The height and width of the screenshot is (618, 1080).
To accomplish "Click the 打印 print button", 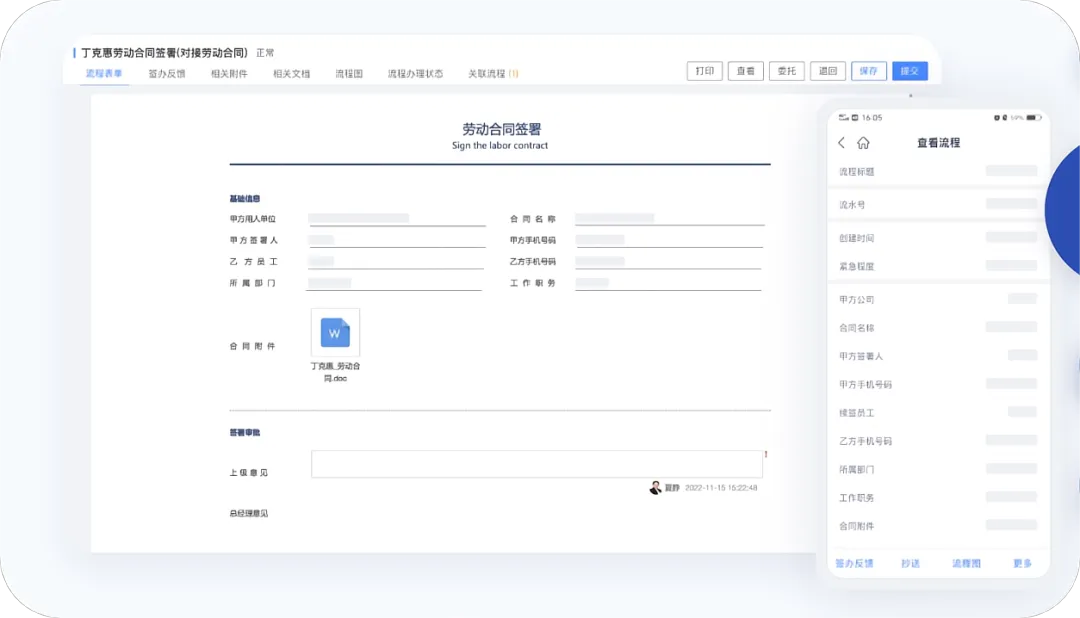I will point(705,71).
